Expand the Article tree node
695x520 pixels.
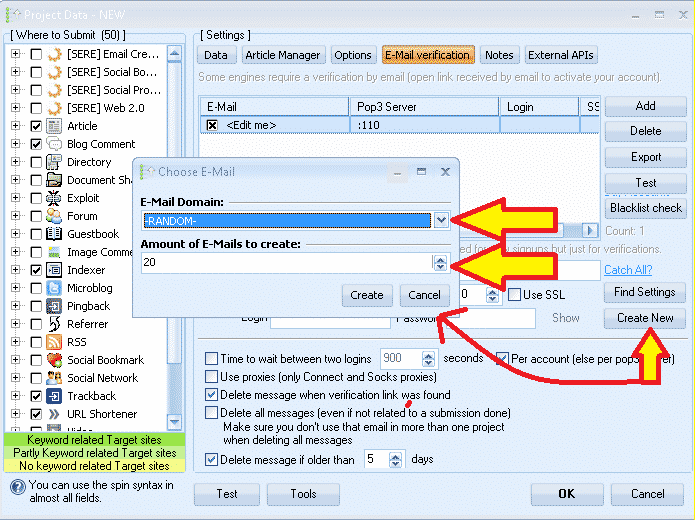tap(16, 126)
